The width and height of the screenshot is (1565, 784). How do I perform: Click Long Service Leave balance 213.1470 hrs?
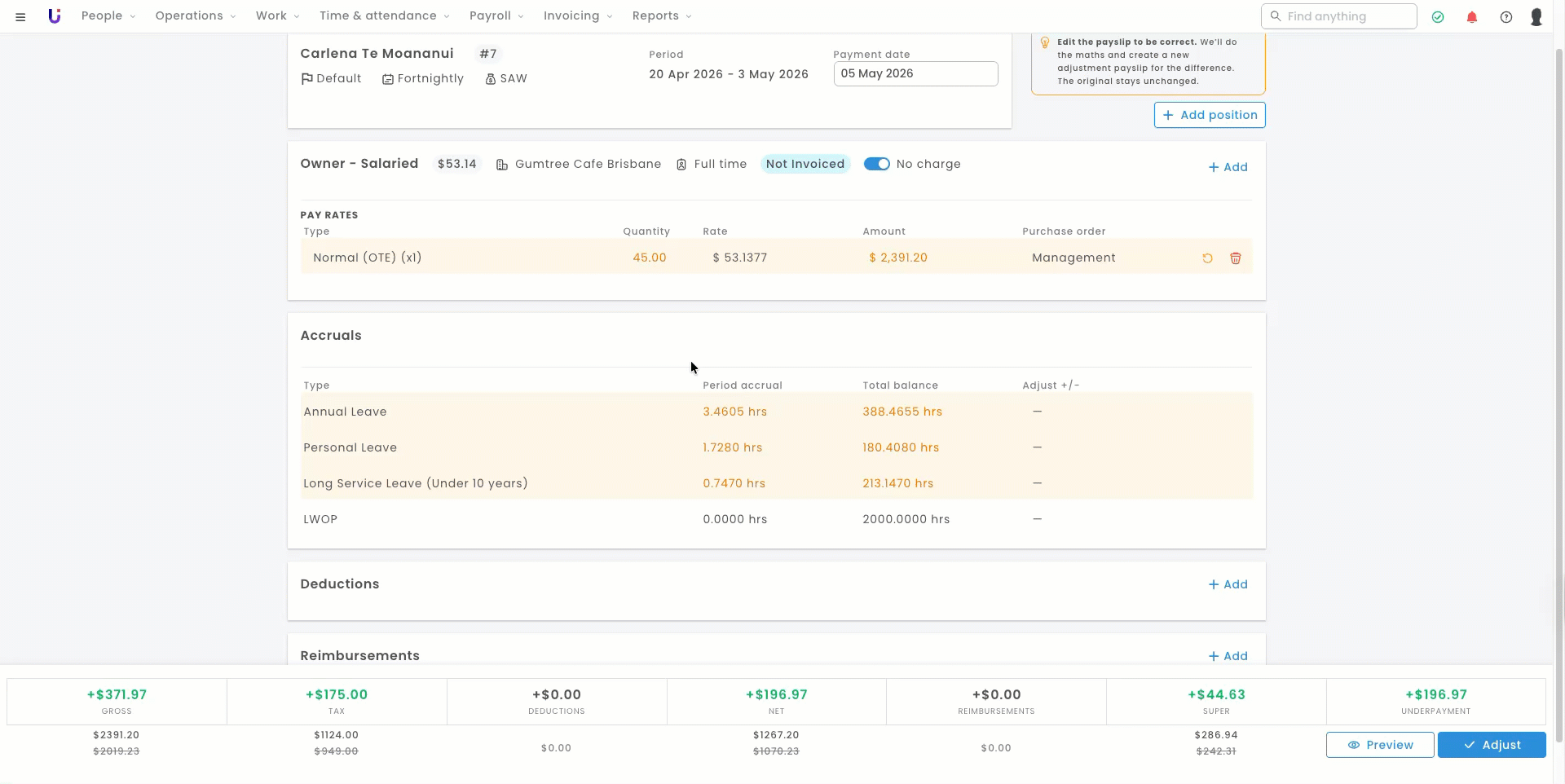tap(898, 483)
